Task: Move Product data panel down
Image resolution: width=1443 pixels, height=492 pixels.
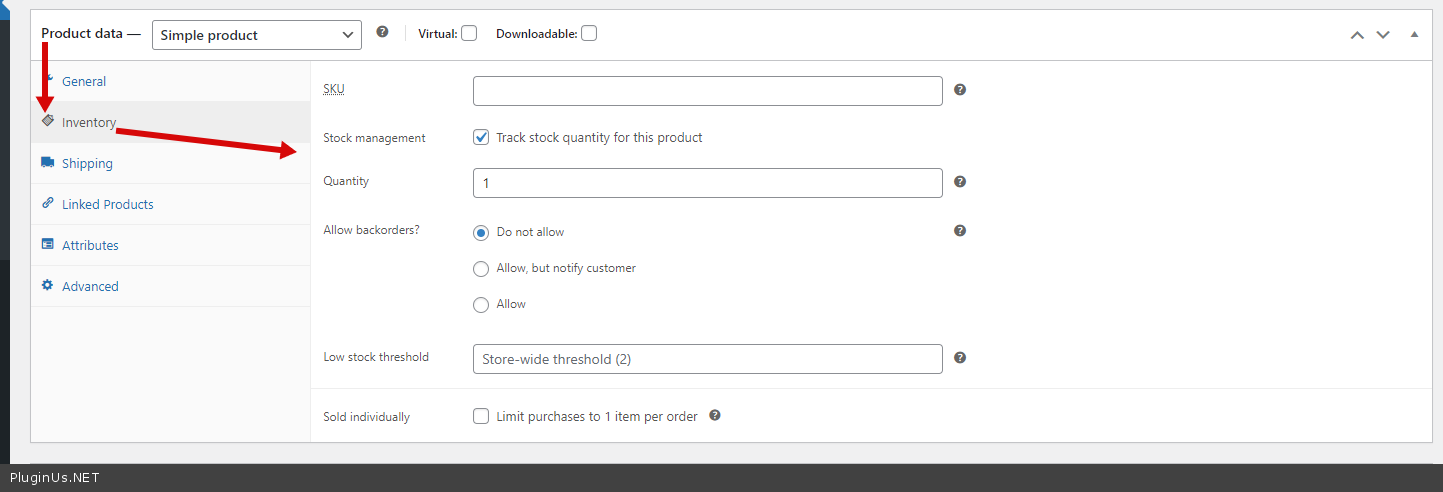Action: point(1383,34)
